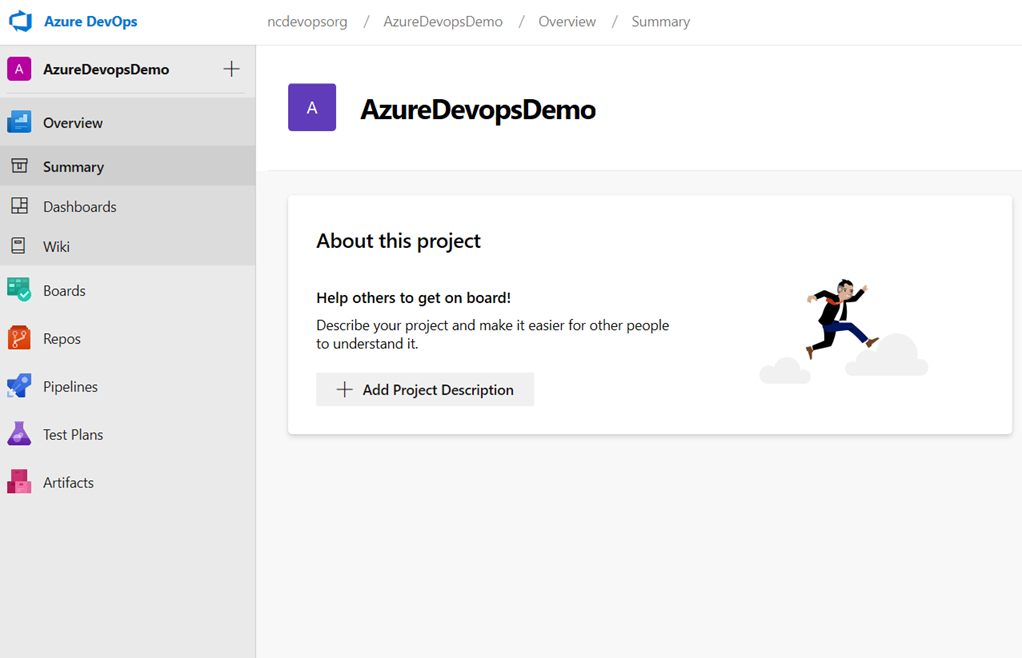This screenshot has height=658, width=1022.
Task: Click the Pipelines rocket icon
Action: coord(19,386)
